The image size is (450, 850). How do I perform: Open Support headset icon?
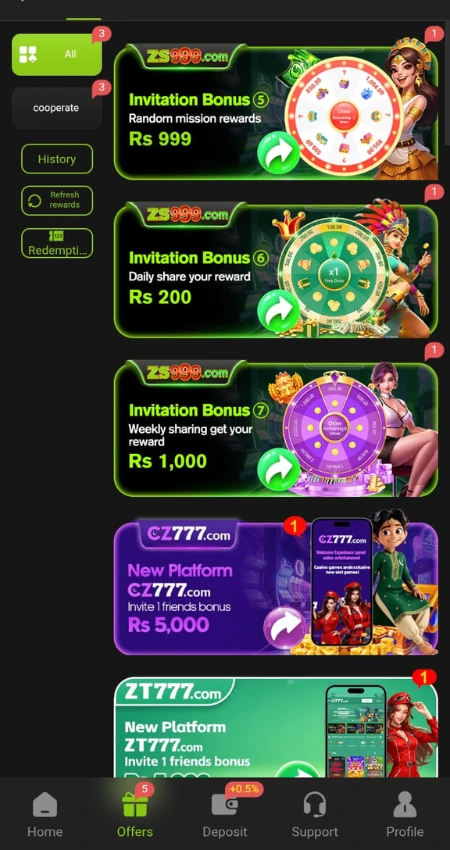point(314,804)
